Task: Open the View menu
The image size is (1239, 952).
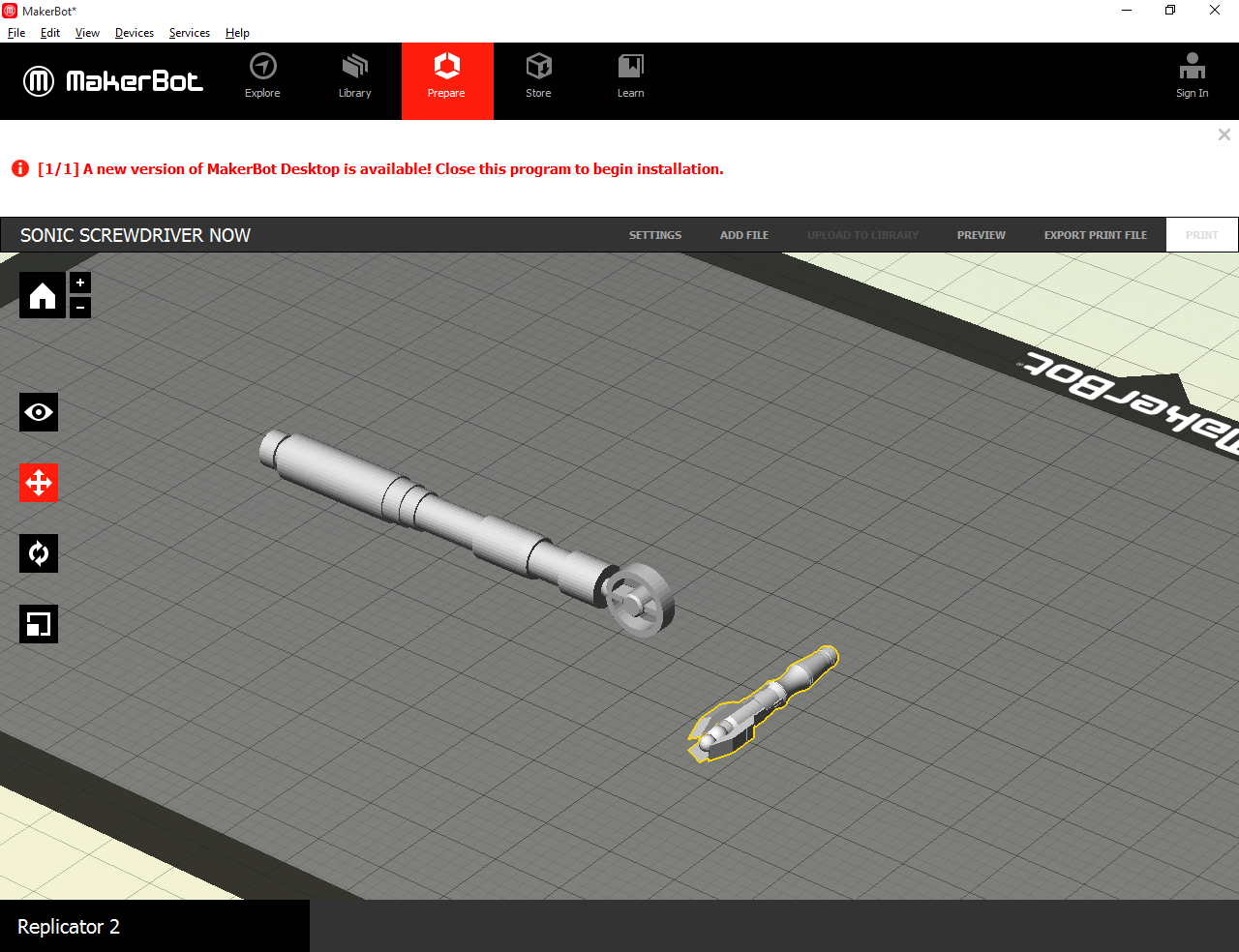Action: 87,33
